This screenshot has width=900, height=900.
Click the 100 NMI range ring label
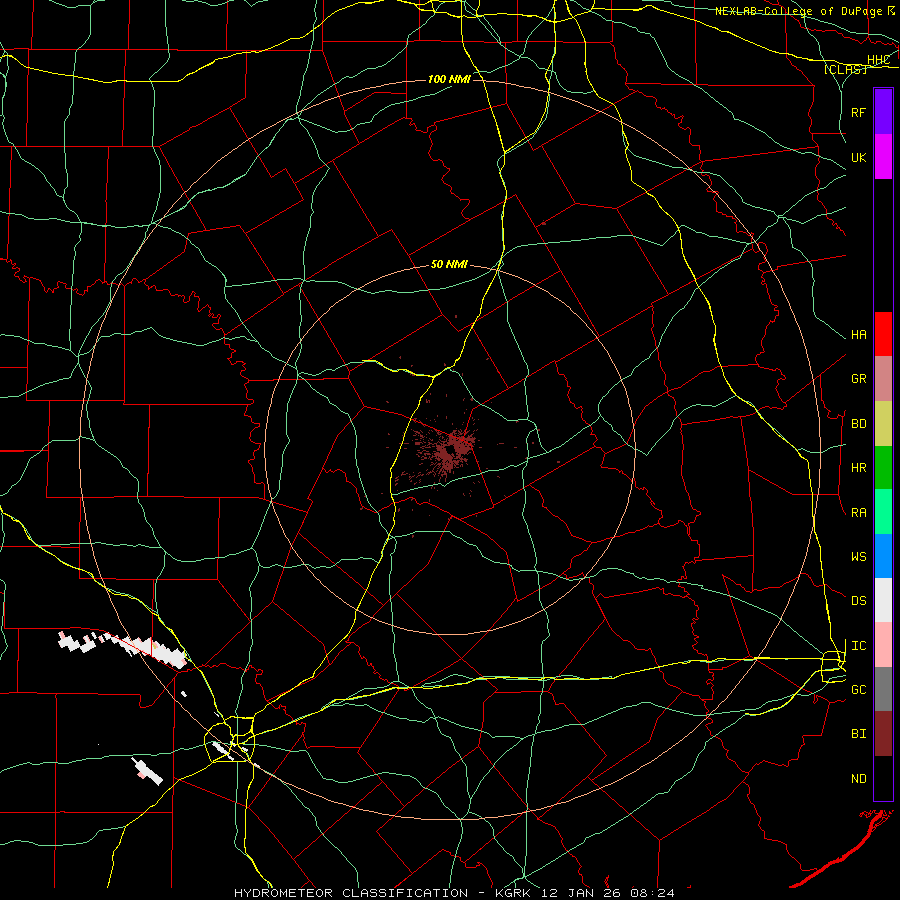[449, 79]
